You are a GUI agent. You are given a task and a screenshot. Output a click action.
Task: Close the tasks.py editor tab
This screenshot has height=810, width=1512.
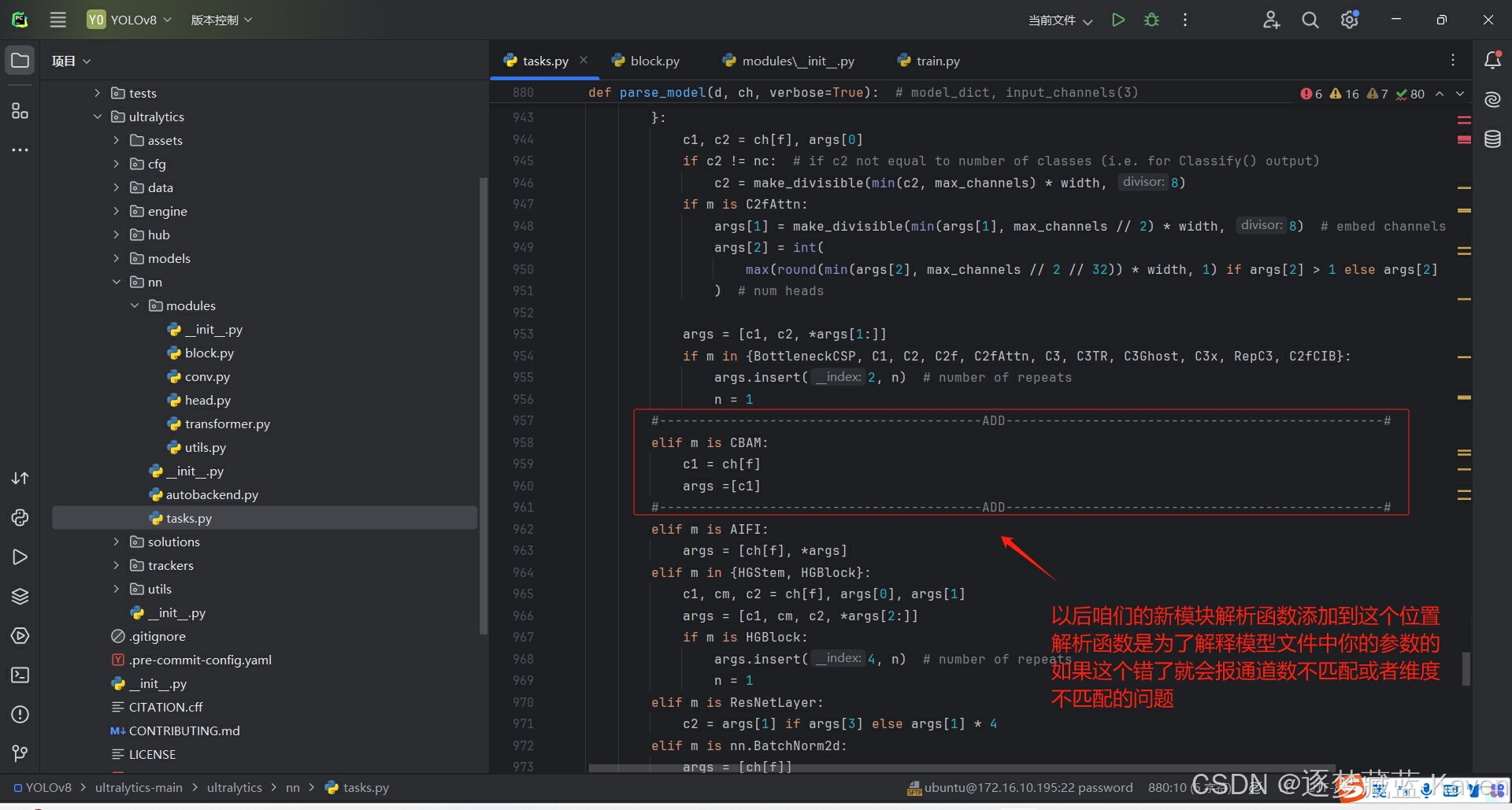pos(584,60)
